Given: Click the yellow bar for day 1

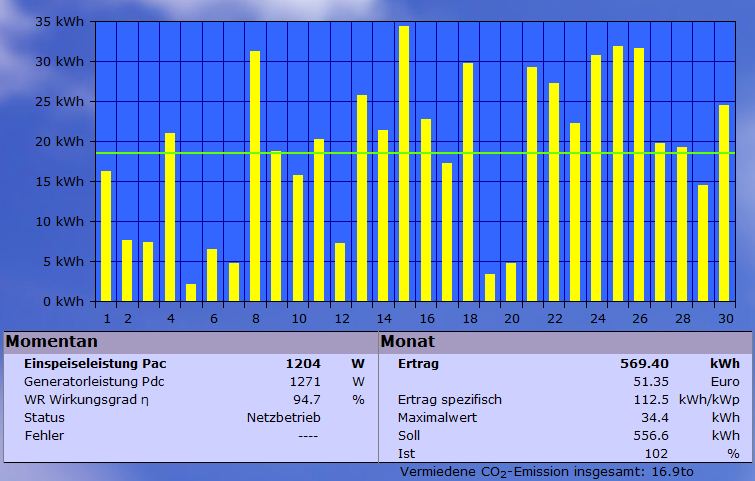Looking at the screenshot, I should [x=106, y=236].
